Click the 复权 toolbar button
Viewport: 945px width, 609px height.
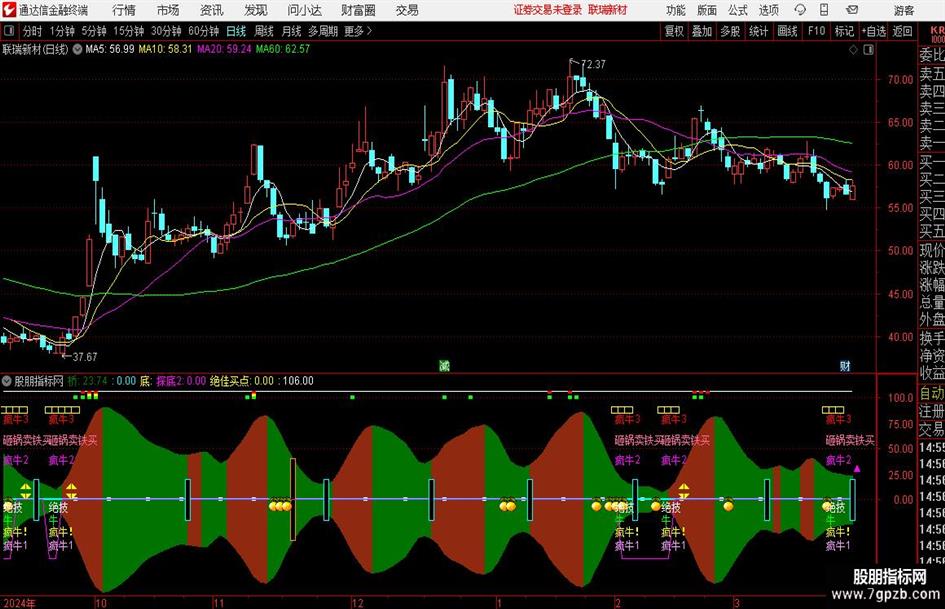tap(674, 31)
